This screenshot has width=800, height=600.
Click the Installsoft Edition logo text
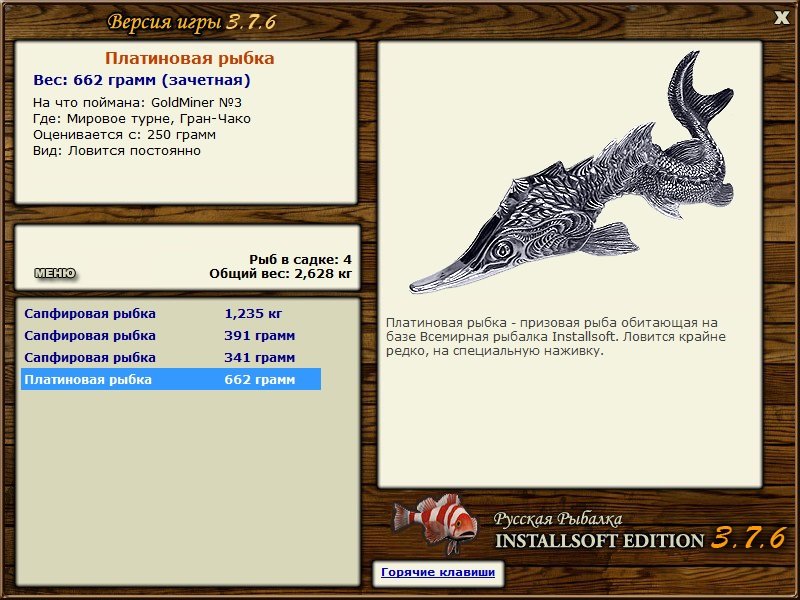point(599,541)
